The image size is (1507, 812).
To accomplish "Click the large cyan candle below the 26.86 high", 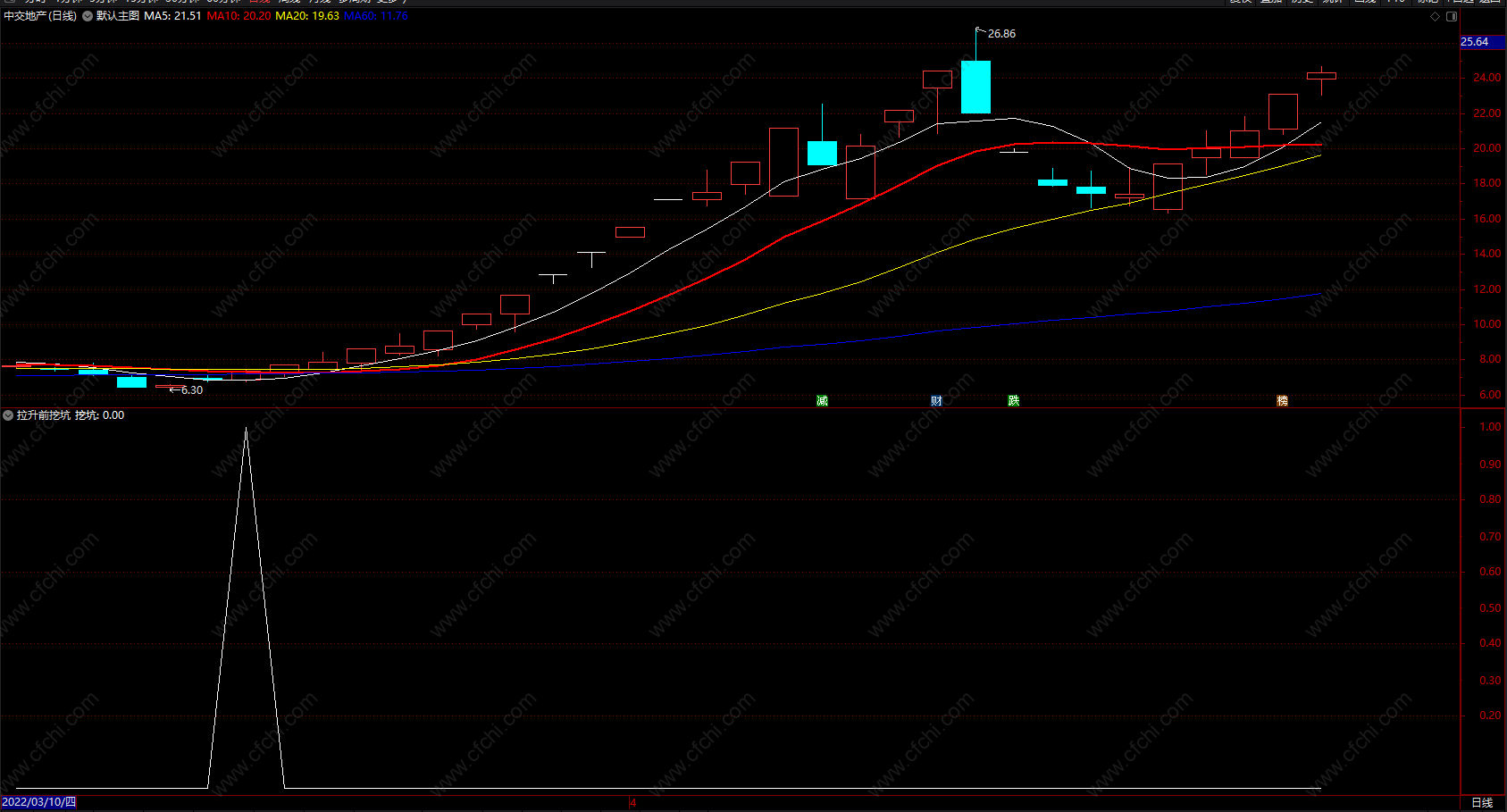I will pos(975,87).
